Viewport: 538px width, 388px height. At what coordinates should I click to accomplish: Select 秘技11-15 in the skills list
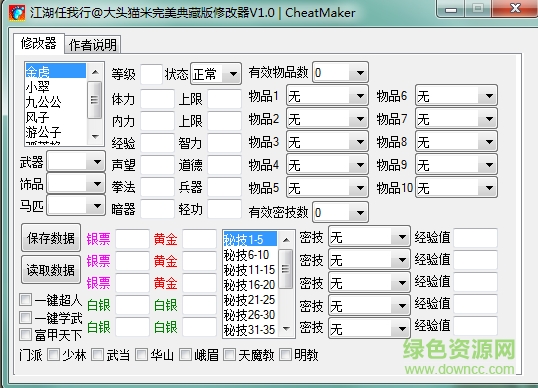click(x=250, y=269)
